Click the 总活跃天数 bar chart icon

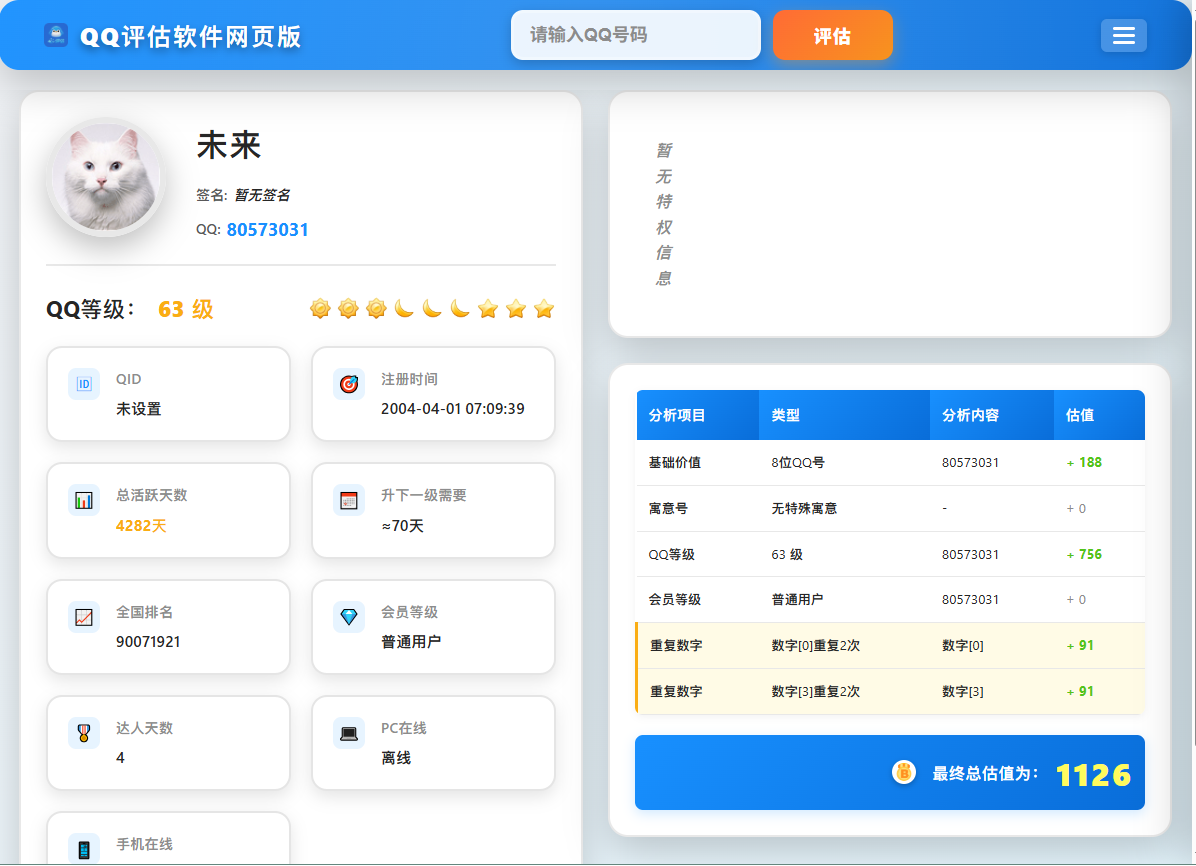tap(84, 500)
